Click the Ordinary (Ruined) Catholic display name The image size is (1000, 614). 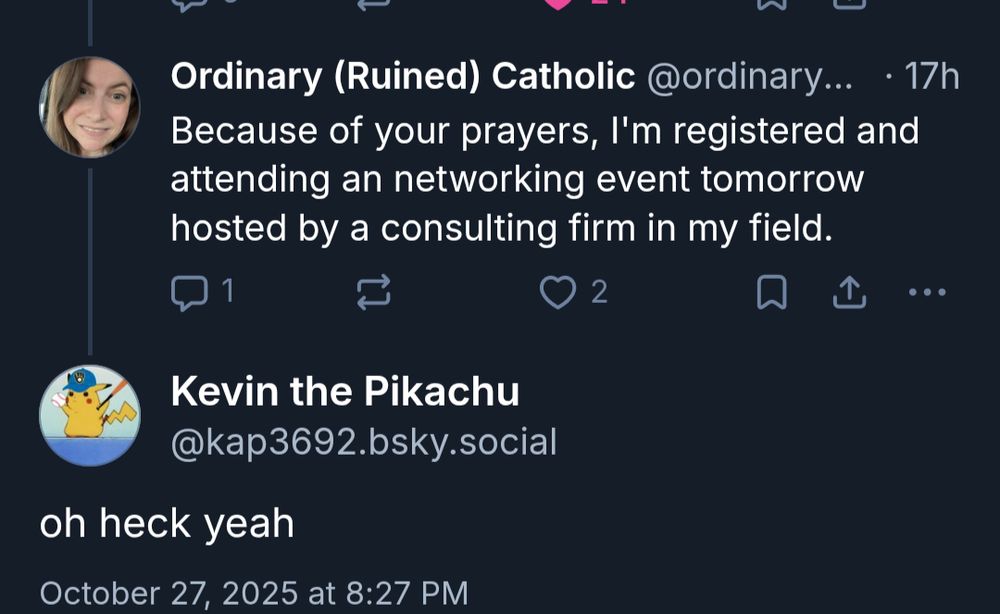[x=402, y=77]
